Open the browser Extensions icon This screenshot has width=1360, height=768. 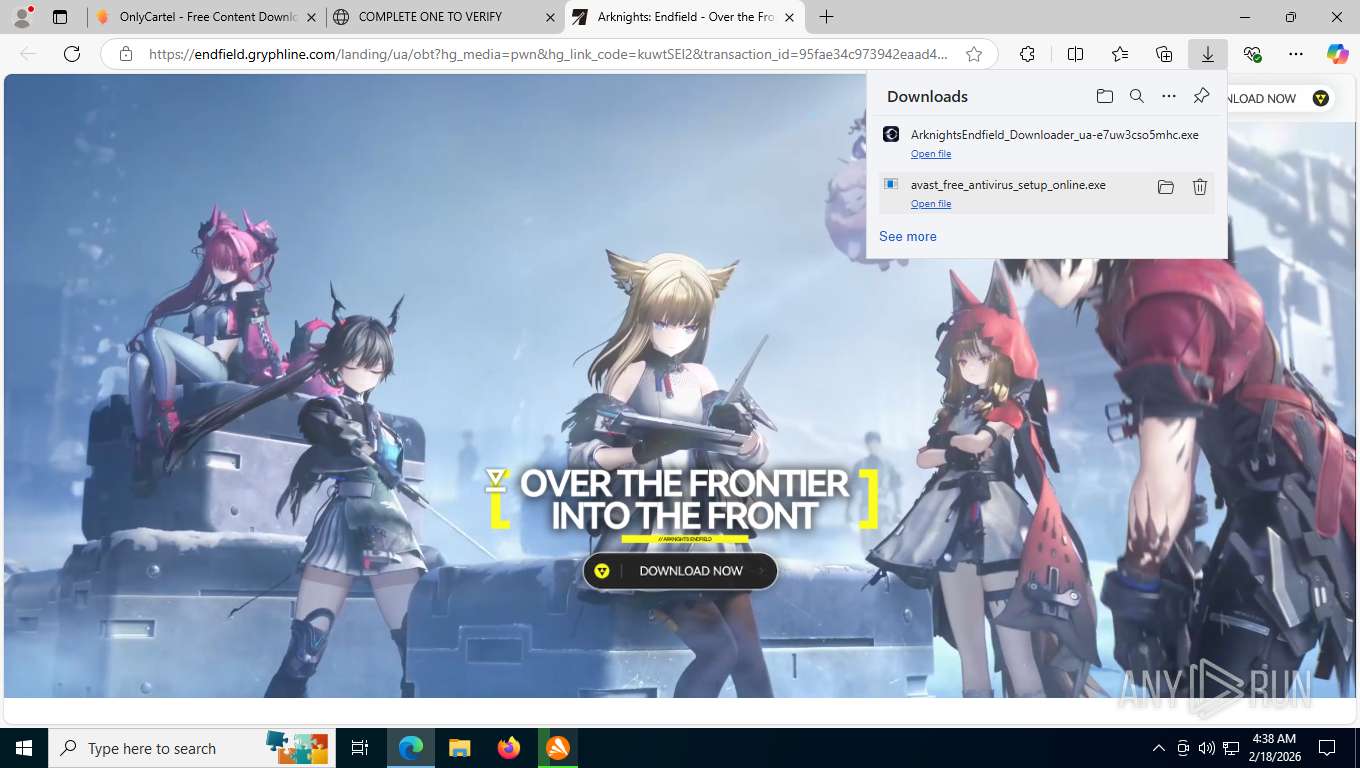tap(1027, 54)
